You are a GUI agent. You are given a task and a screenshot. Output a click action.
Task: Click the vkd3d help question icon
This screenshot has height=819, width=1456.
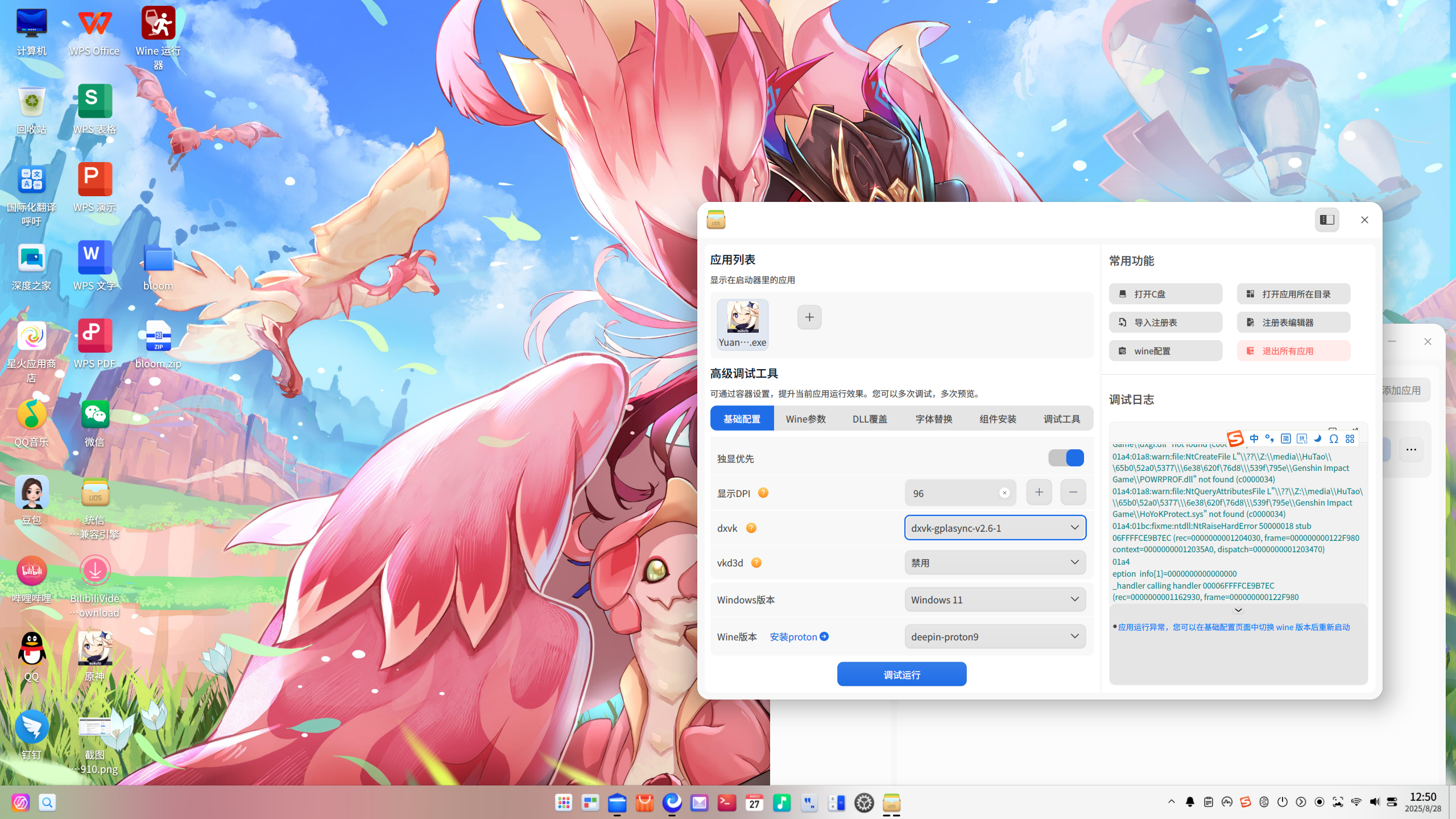[756, 562]
